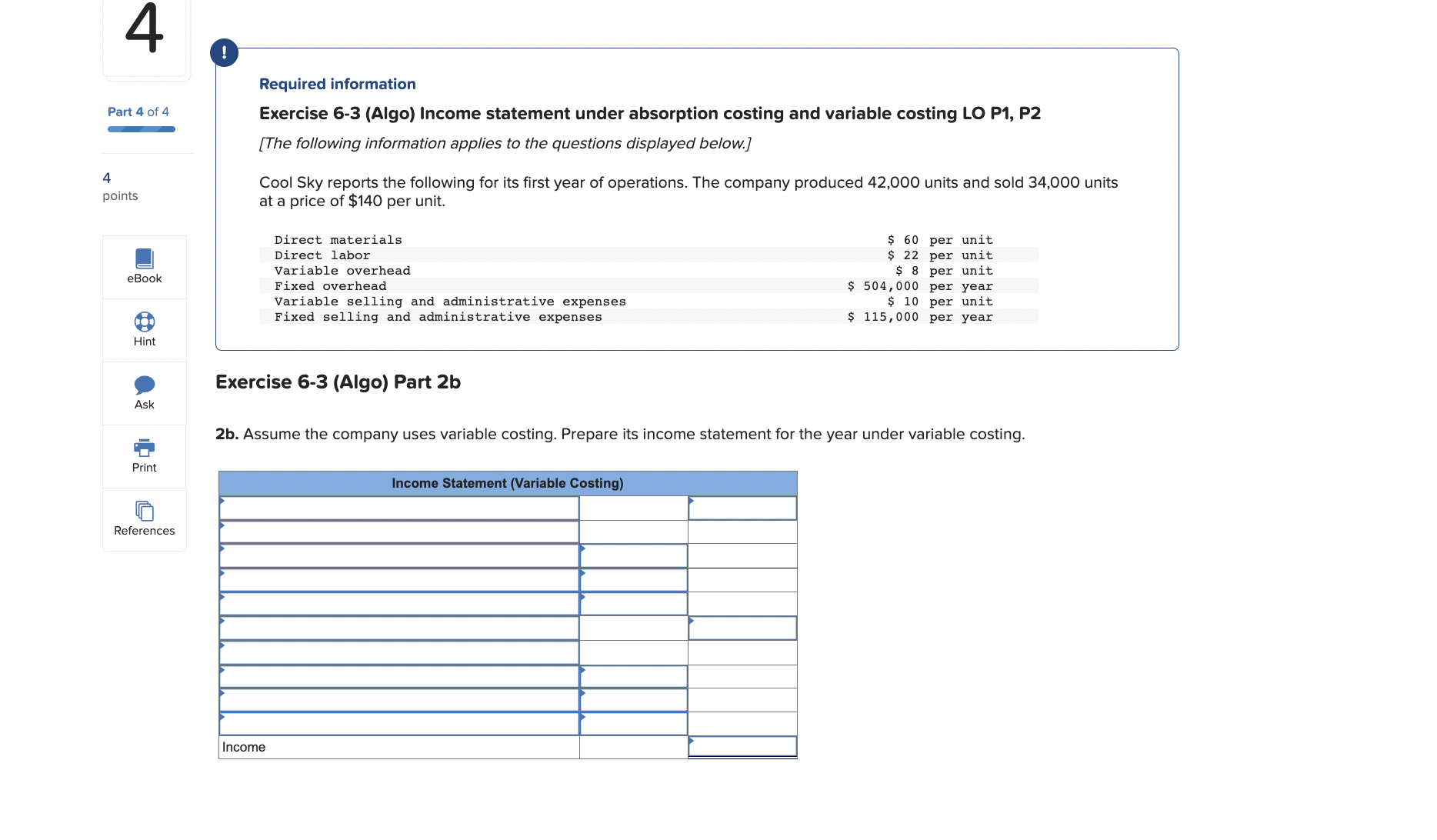Open dropdown in third income statement label row
Image resolution: width=1437 pixels, height=840 pixels.
398,556
